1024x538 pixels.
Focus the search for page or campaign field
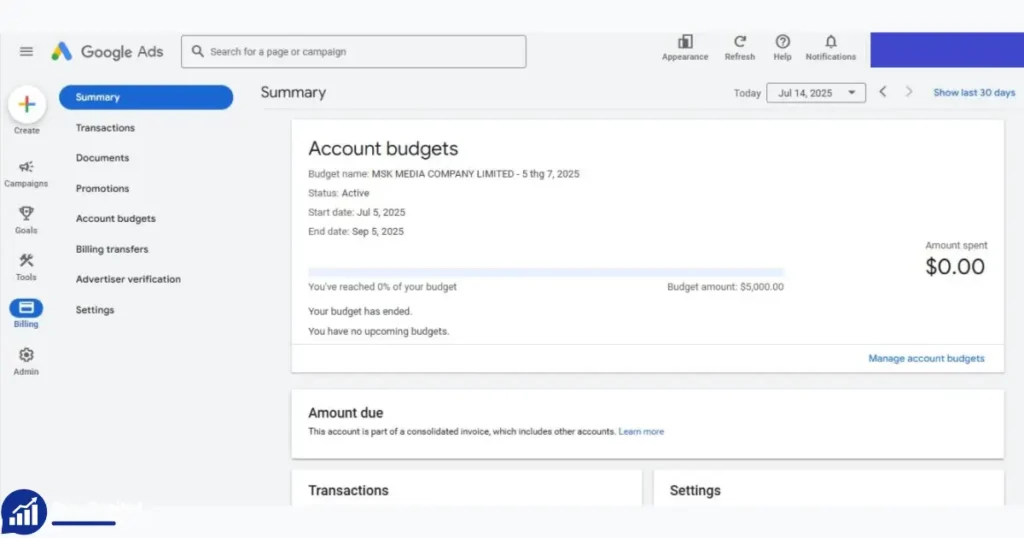point(353,52)
